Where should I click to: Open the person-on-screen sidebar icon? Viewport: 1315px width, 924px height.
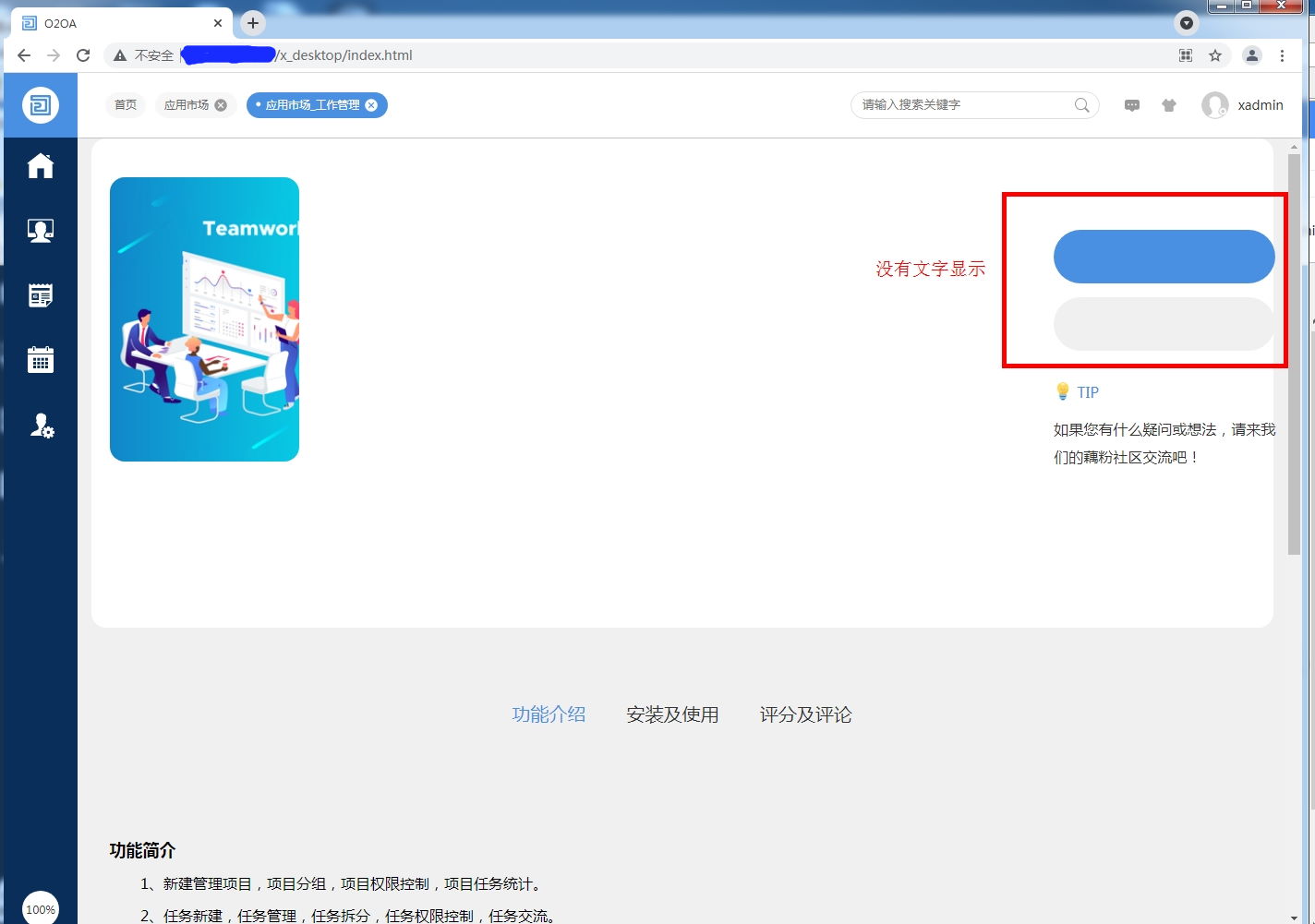pyautogui.click(x=41, y=231)
